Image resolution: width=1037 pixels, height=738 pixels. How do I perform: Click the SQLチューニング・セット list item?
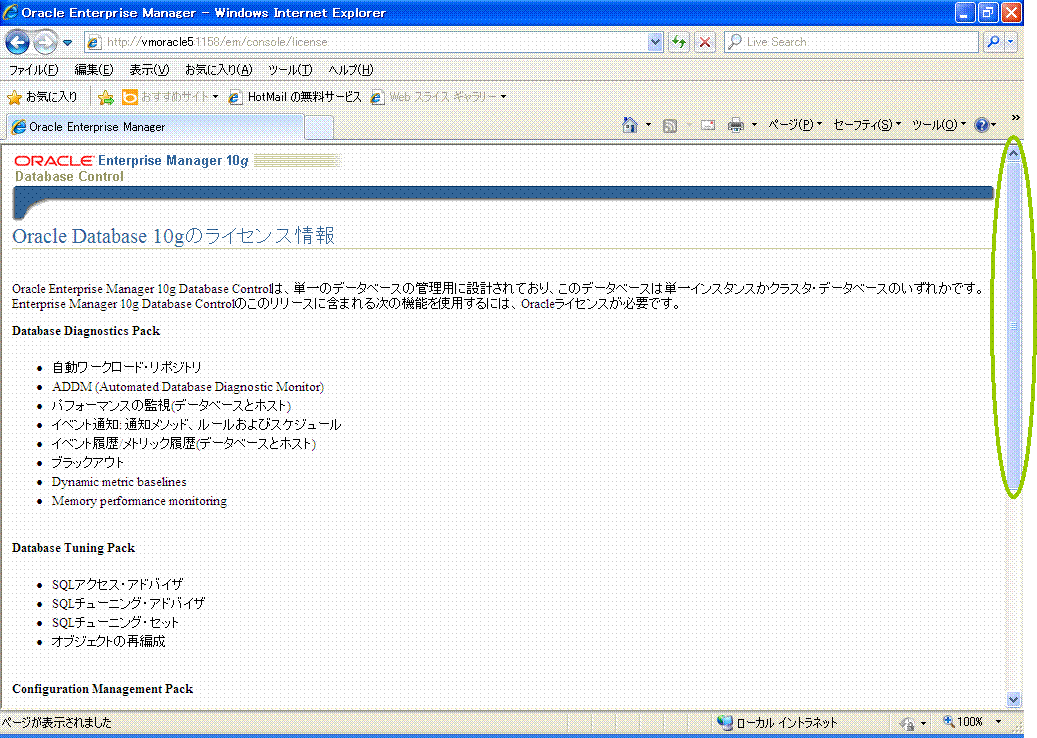[115, 622]
